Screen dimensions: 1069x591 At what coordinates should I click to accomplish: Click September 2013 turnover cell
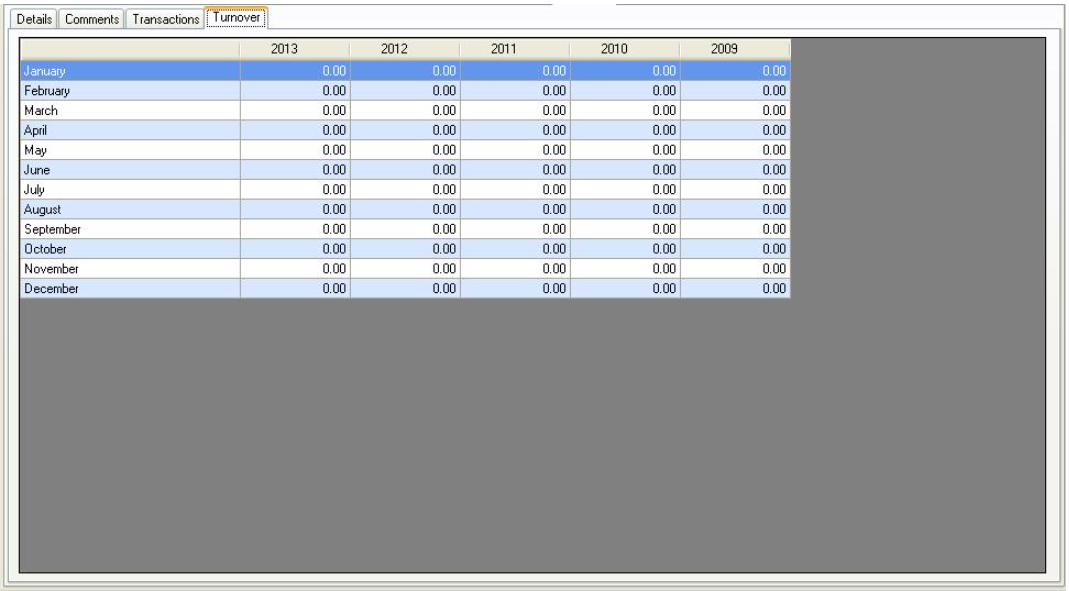[295, 229]
